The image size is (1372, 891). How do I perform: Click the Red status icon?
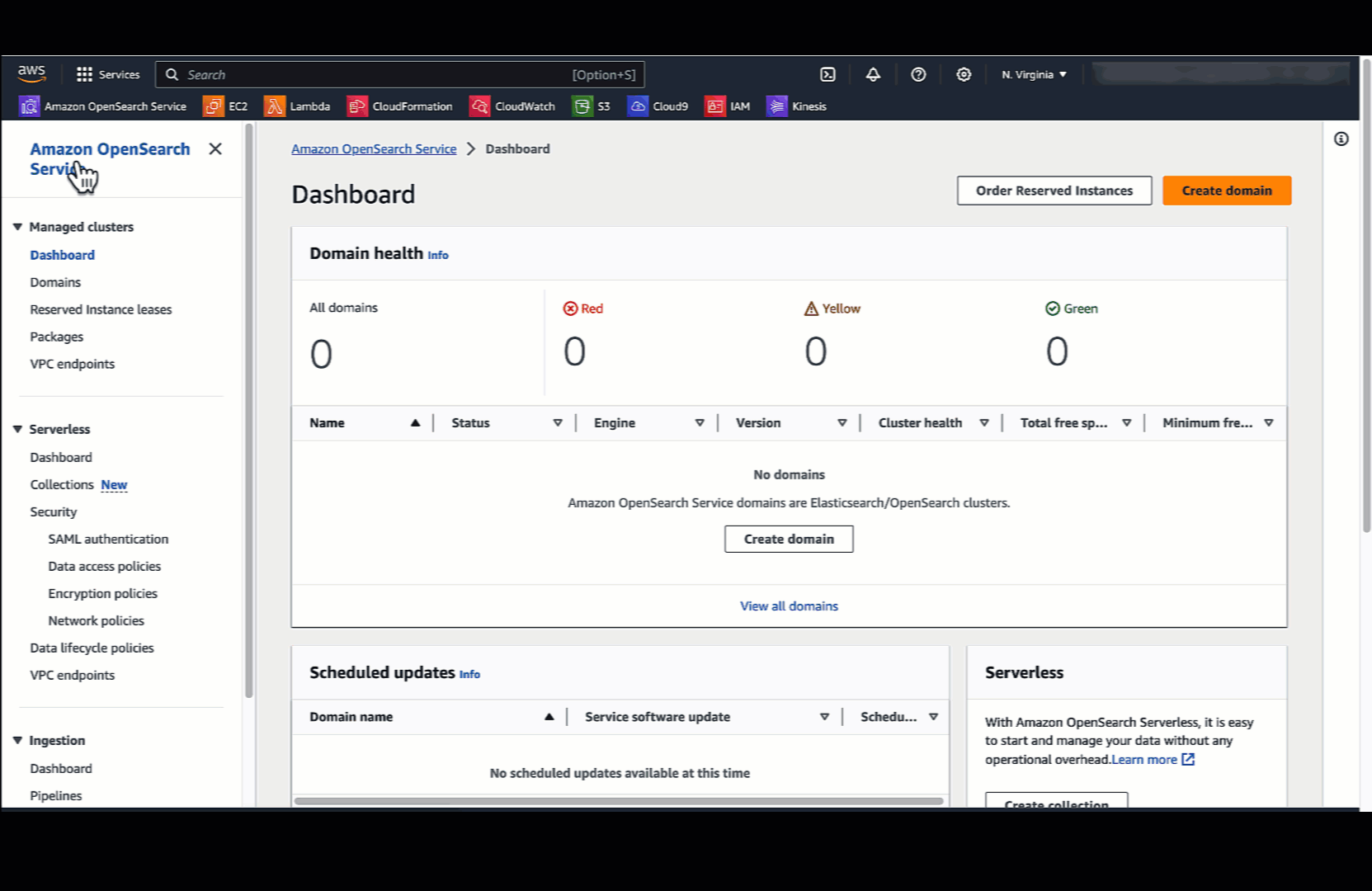(570, 309)
